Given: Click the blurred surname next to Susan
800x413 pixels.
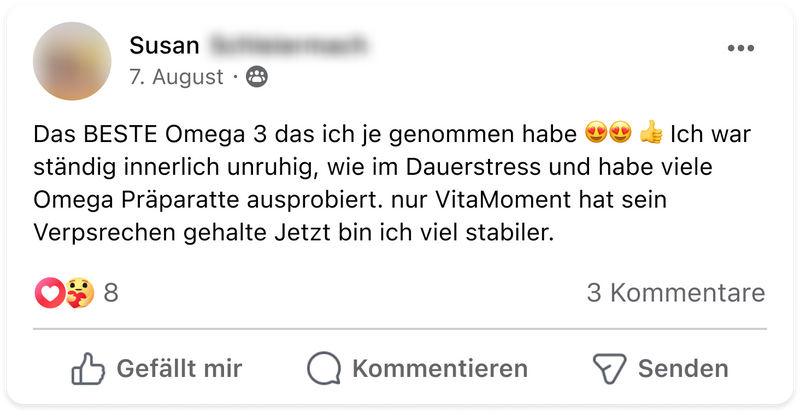Looking at the screenshot, I should click(x=289, y=45).
